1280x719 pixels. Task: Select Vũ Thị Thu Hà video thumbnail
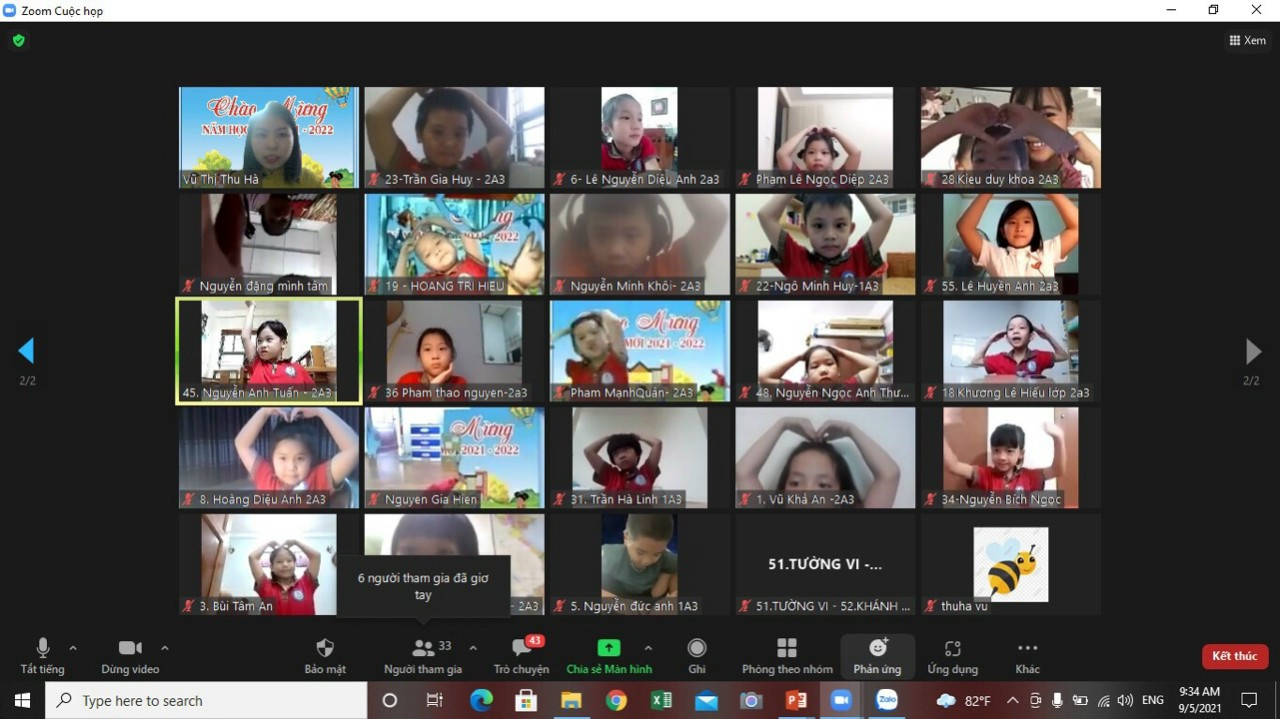tap(268, 137)
